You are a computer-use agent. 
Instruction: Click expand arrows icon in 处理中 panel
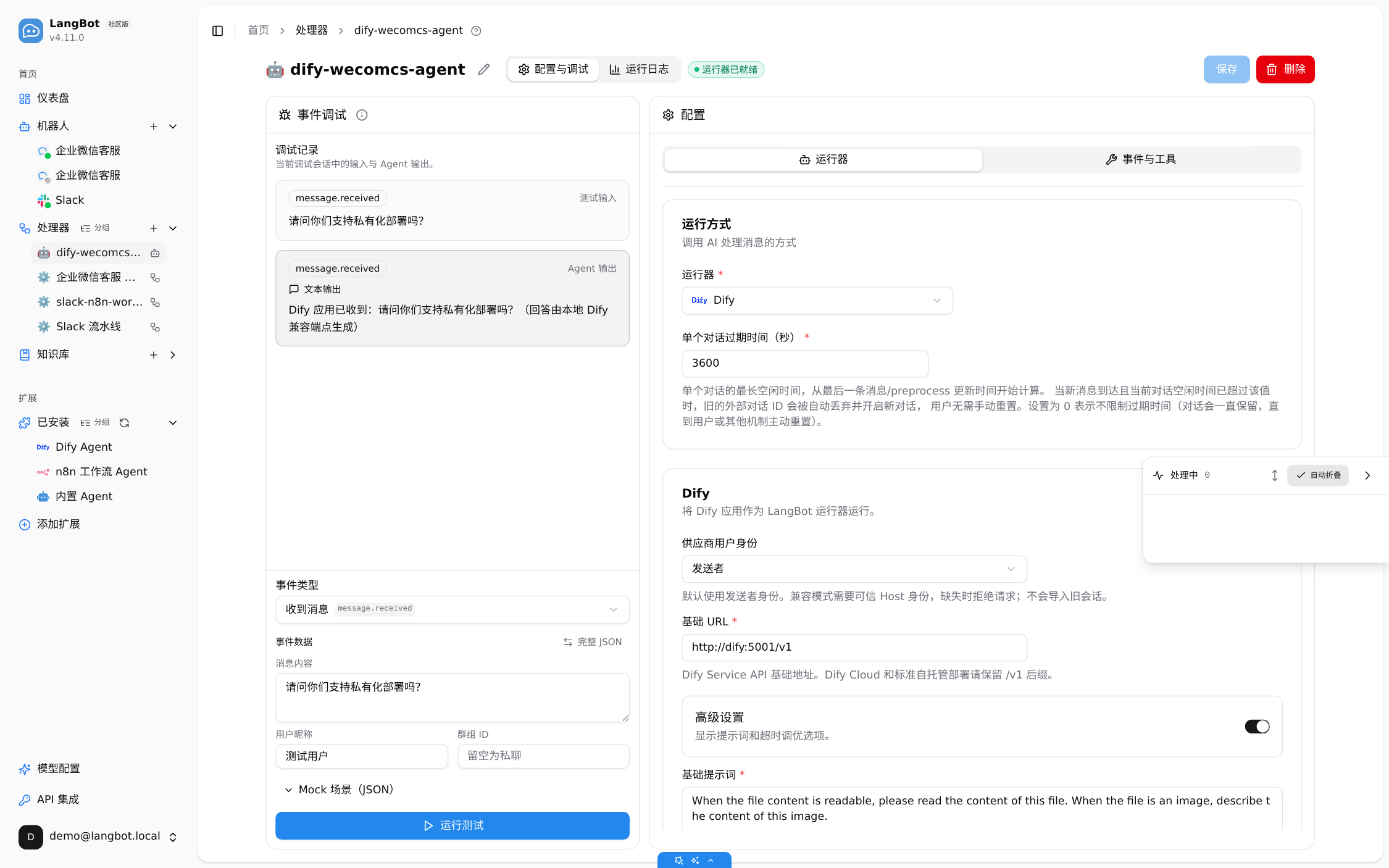1274,475
